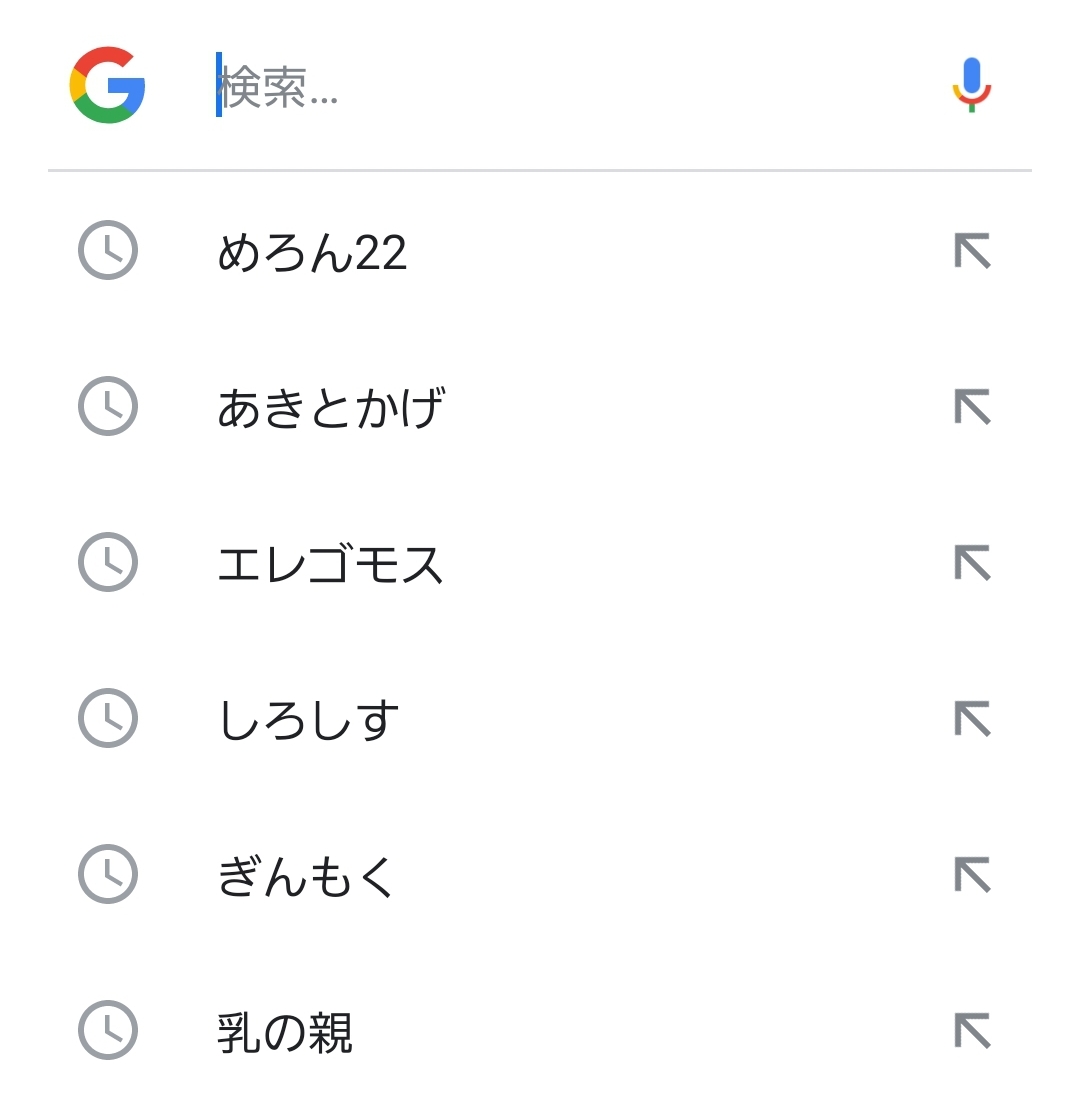Insert めろん22 into search box via arrow

[x=972, y=251]
